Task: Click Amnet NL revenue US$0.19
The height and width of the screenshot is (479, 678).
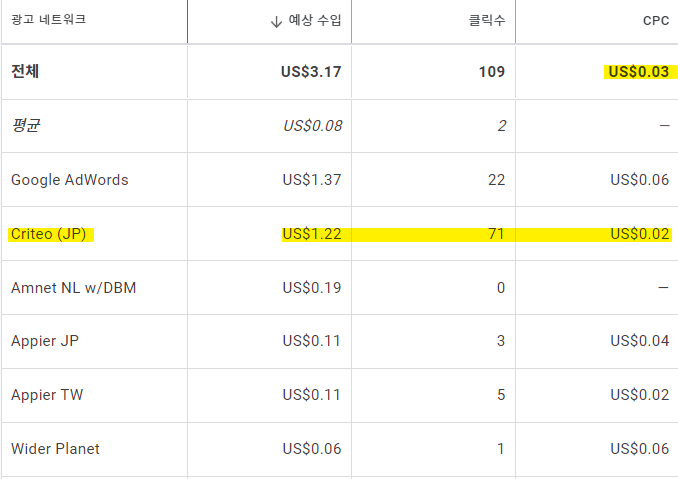Action: tap(312, 288)
